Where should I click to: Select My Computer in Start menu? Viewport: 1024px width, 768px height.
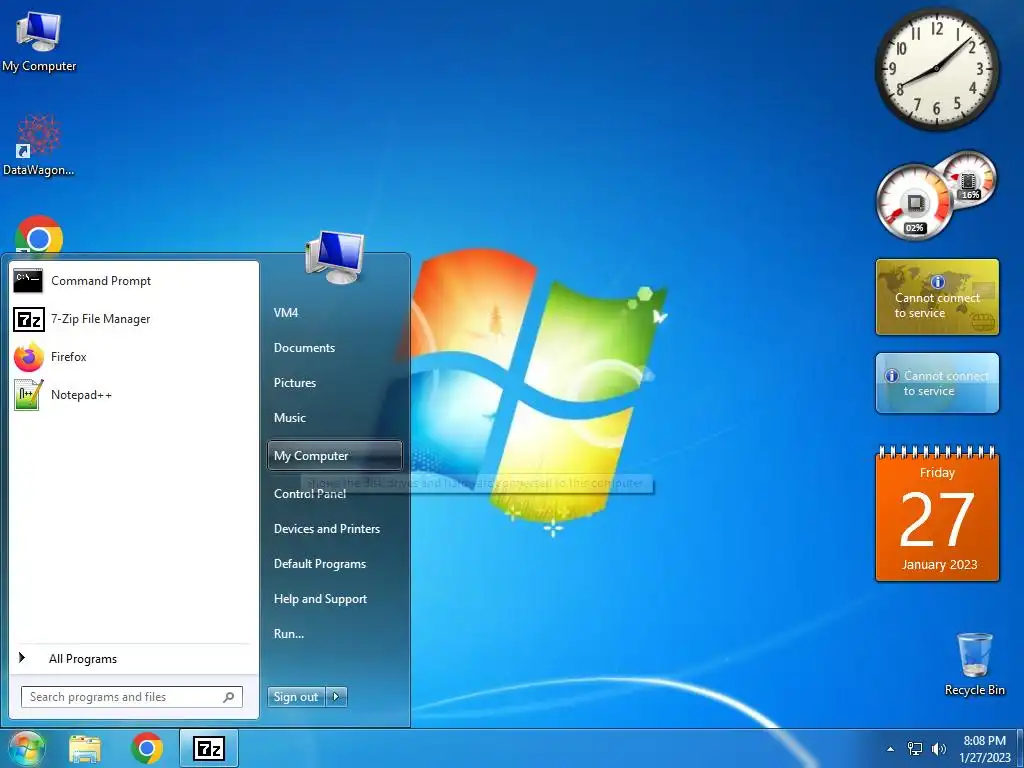[334, 456]
